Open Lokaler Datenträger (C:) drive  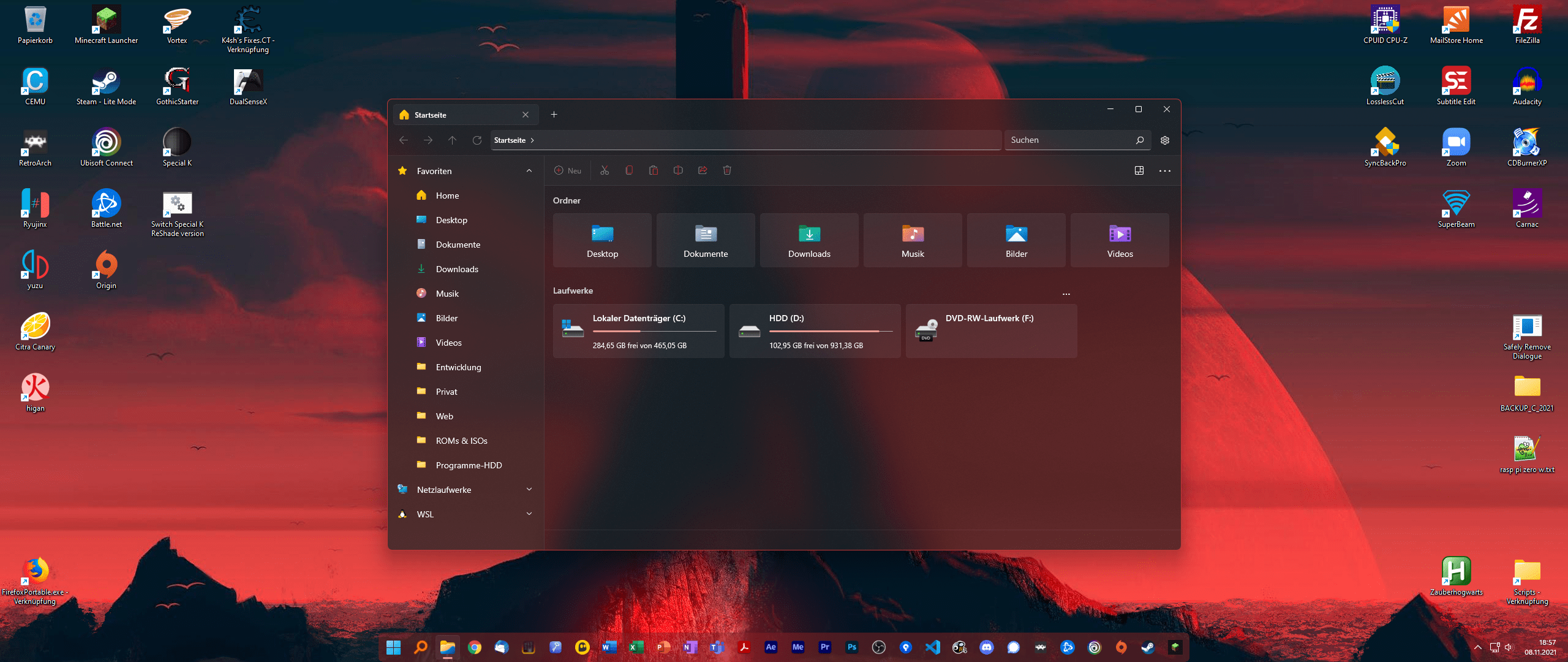coord(639,331)
